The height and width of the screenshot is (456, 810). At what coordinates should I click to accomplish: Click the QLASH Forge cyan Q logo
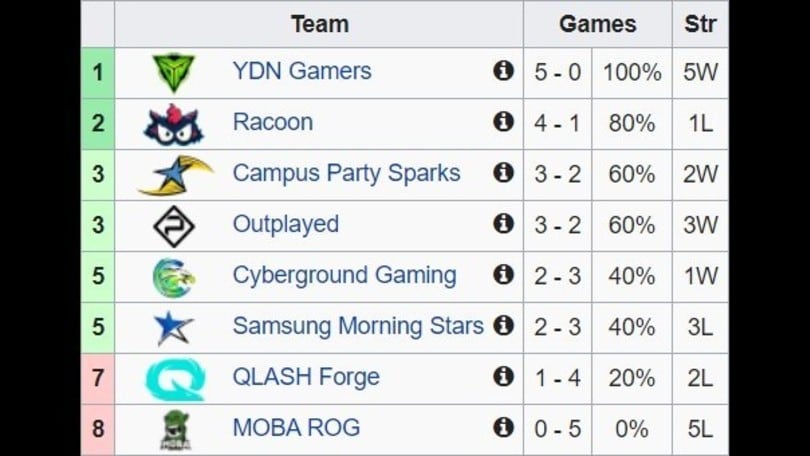click(x=175, y=380)
